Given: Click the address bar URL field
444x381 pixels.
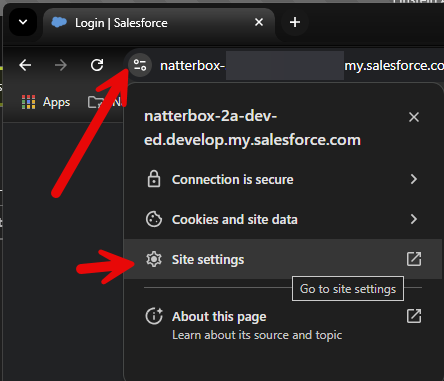Looking at the screenshot, I should (x=300, y=65).
